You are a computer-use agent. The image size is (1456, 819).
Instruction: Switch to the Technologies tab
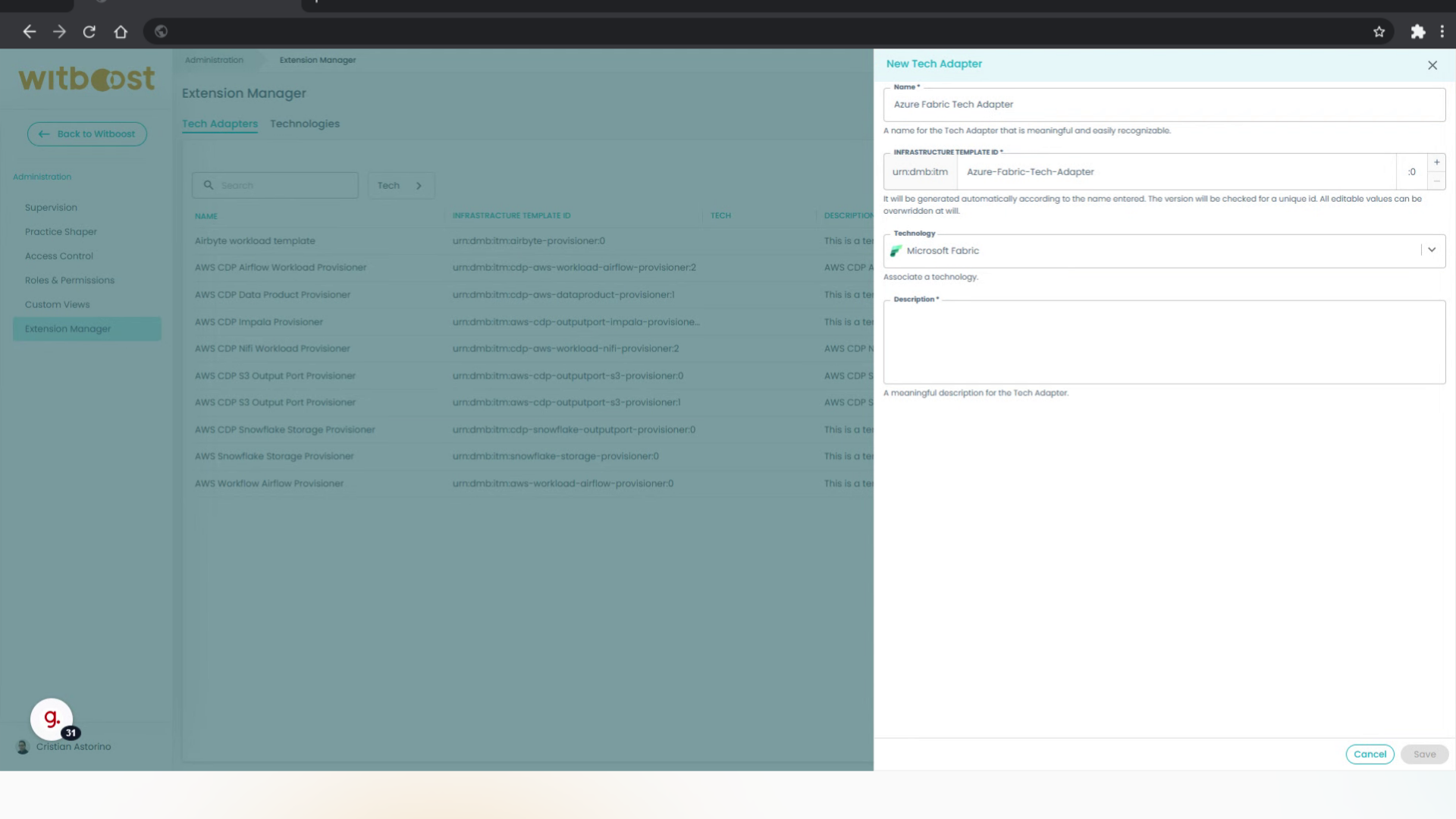pos(304,124)
